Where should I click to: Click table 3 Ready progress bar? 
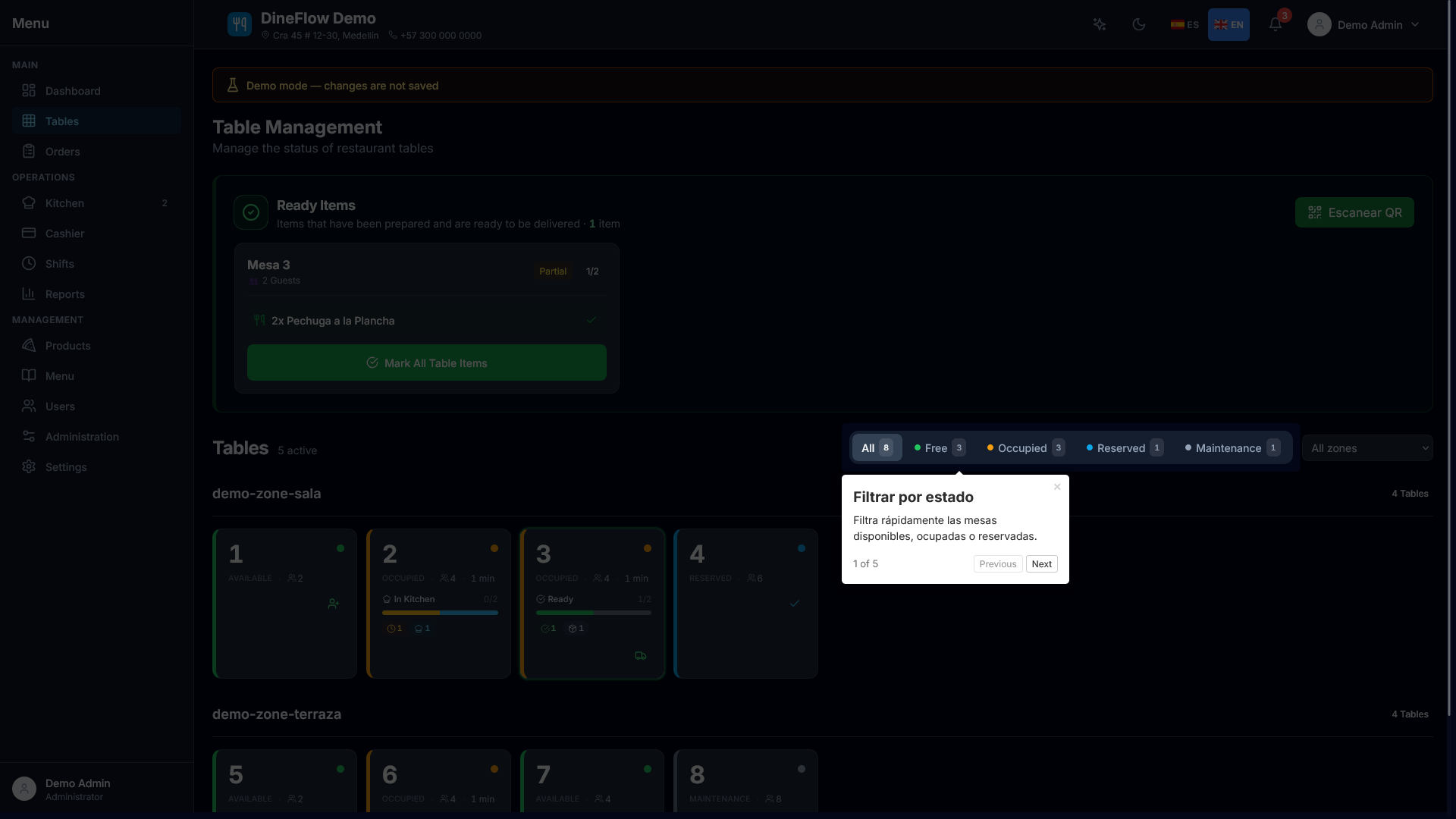(594, 613)
